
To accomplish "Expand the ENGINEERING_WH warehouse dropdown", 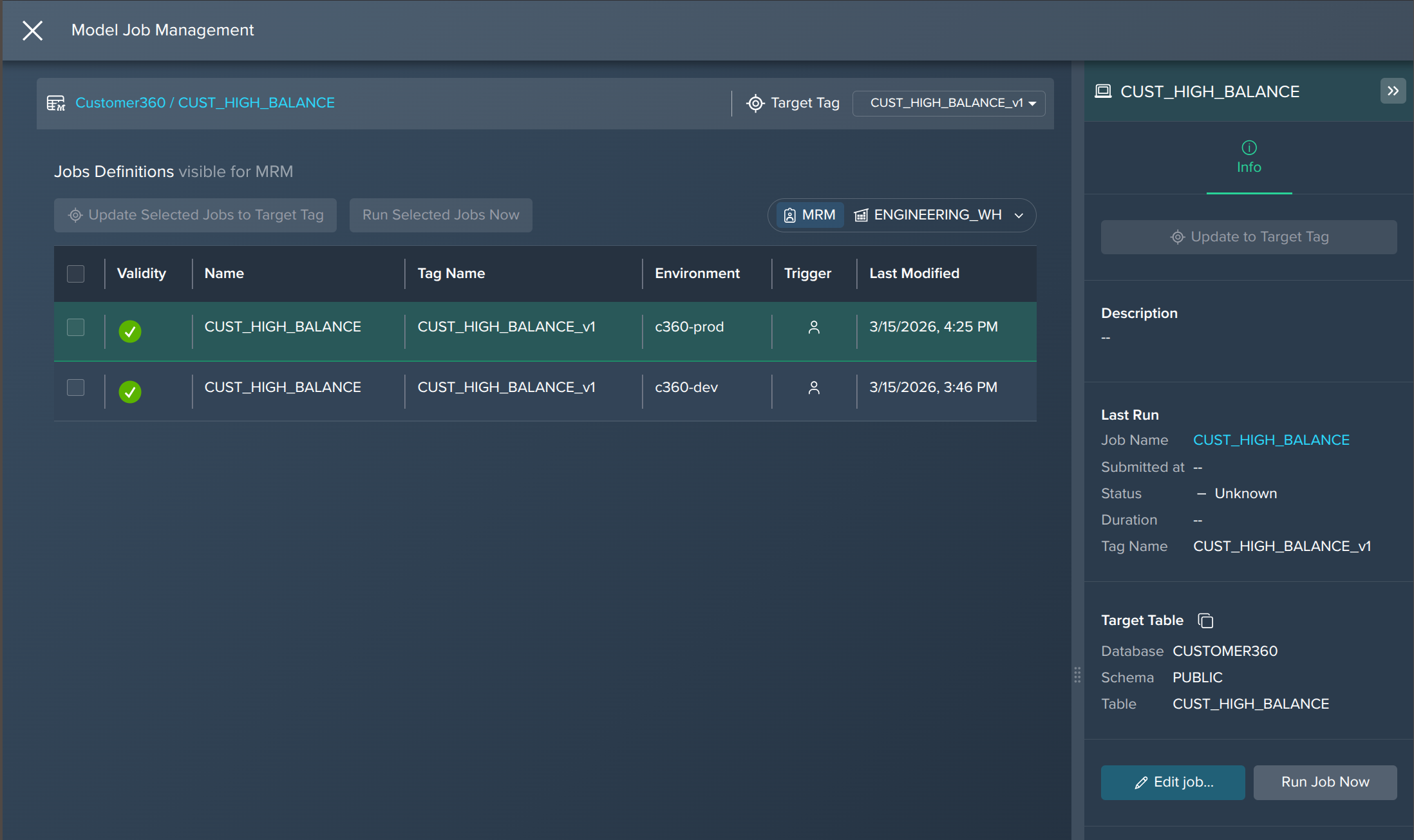I will point(1019,215).
